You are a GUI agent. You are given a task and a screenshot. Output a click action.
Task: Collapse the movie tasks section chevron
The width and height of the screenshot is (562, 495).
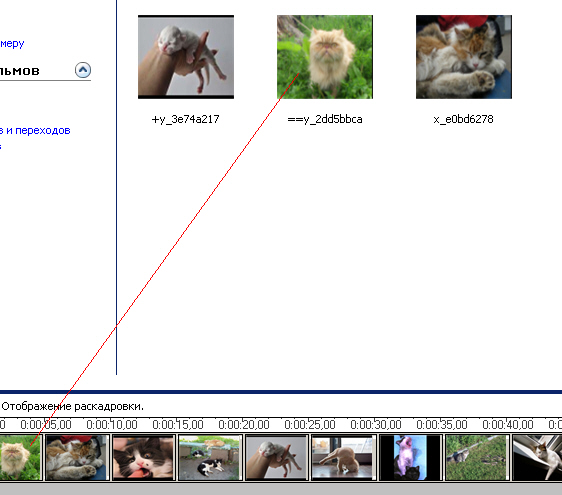83,70
